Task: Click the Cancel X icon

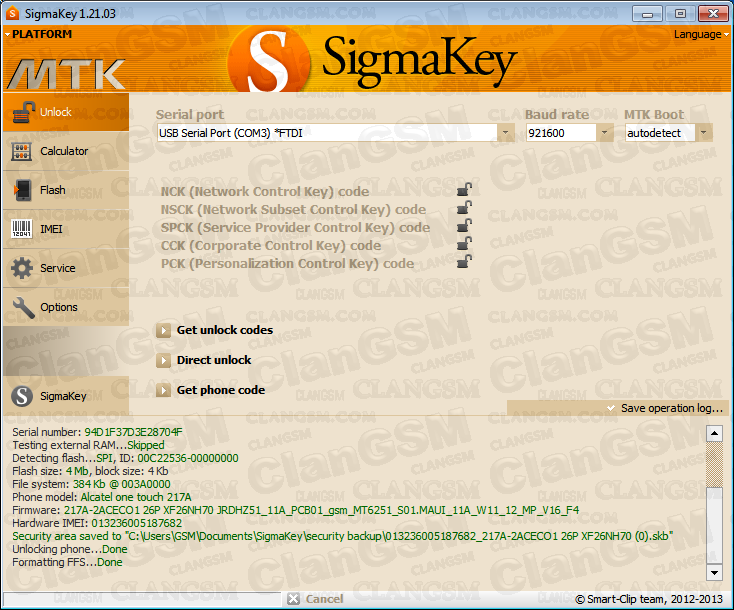Action: (294, 599)
